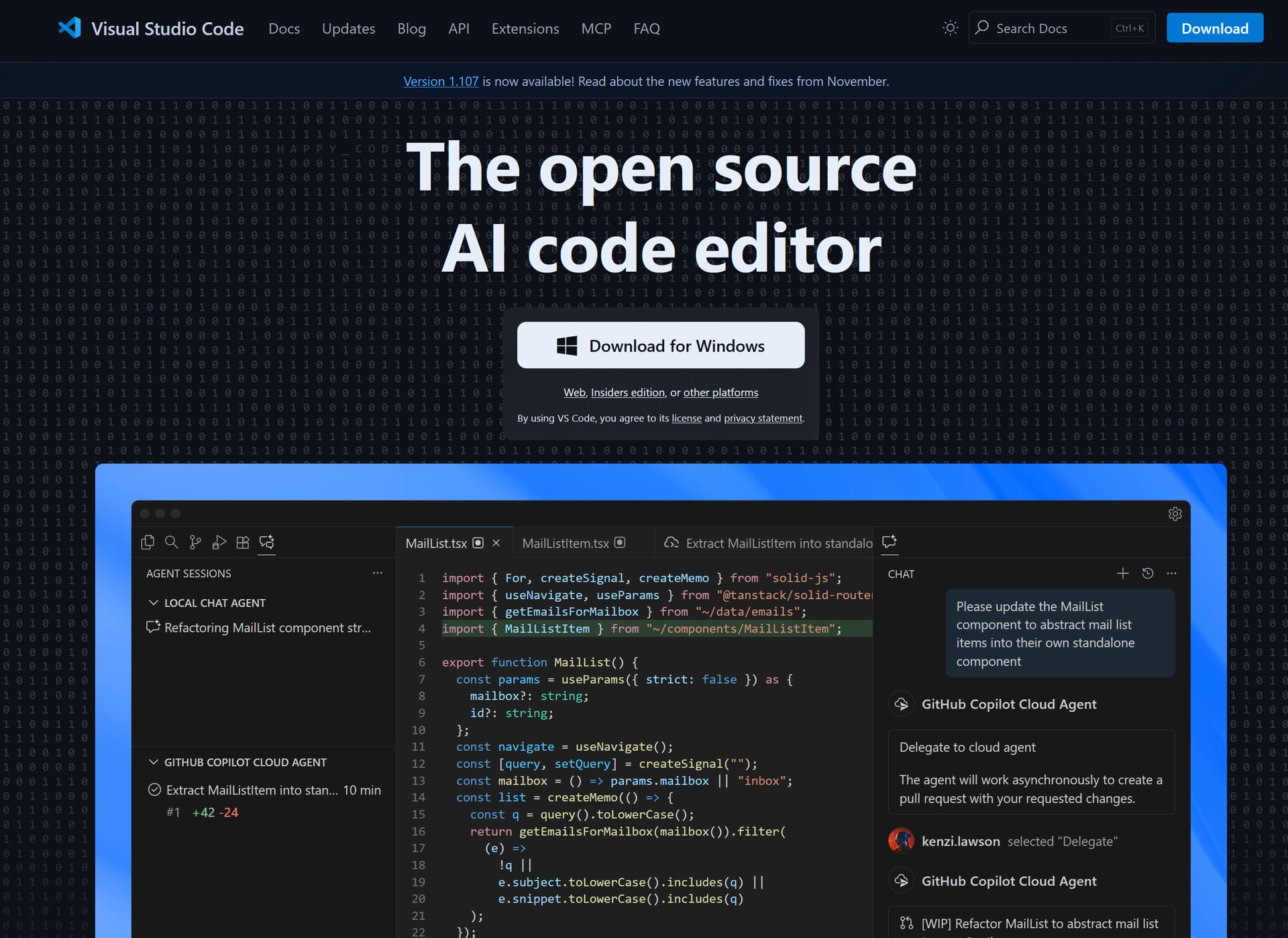1288x938 pixels.
Task: Close the MailList.tsx tab
Action: pos(496,543)
